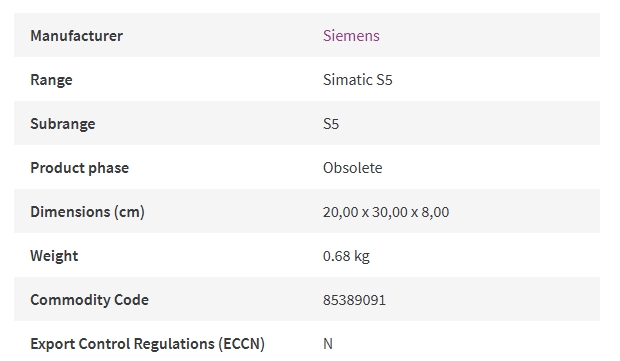This screenshot has width=620, height=361.
Task: Select the S5 subrange value
Action: click(331, 124)
